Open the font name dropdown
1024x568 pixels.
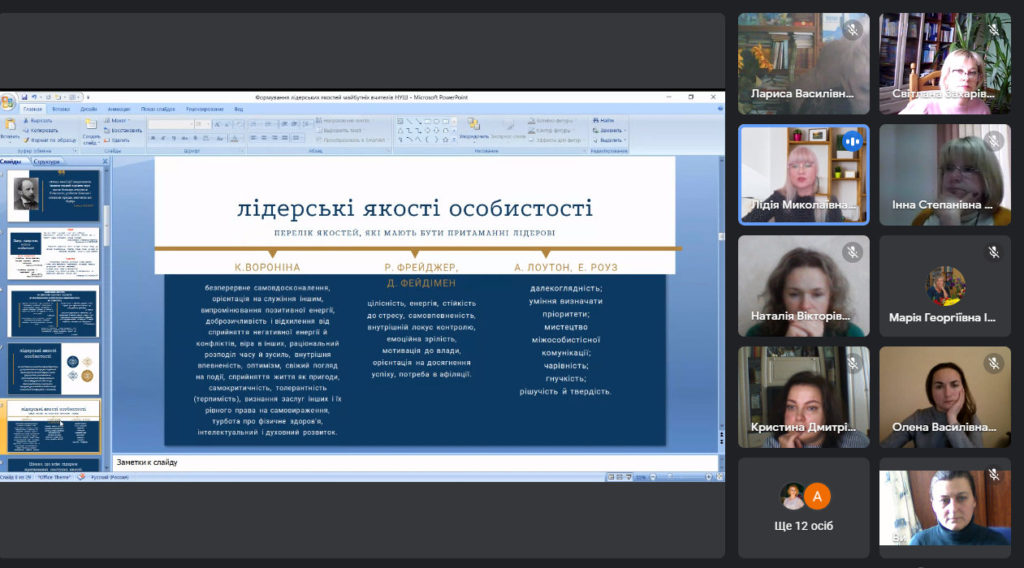pos(190,124)
